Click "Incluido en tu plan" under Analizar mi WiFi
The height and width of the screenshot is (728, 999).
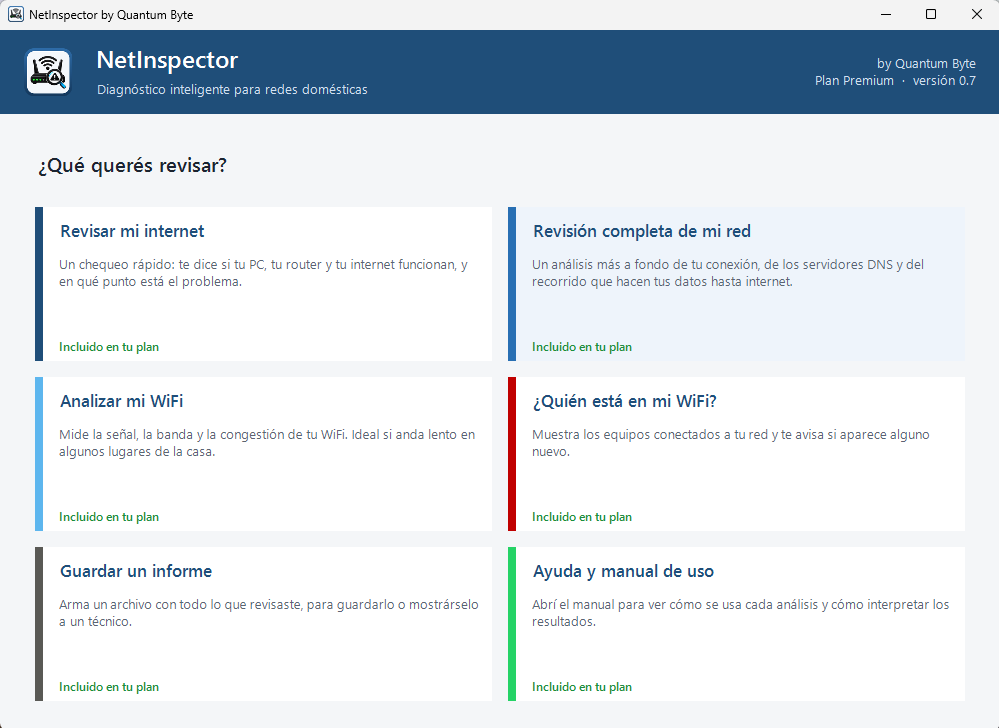click(x=109, y=517)
